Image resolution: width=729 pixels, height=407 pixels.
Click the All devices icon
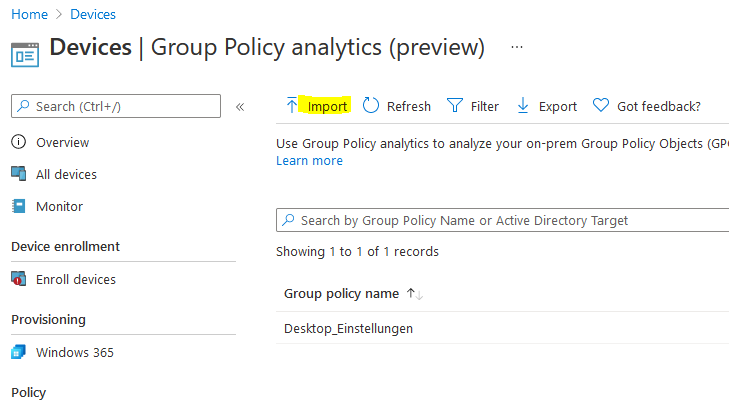[18, 174]
